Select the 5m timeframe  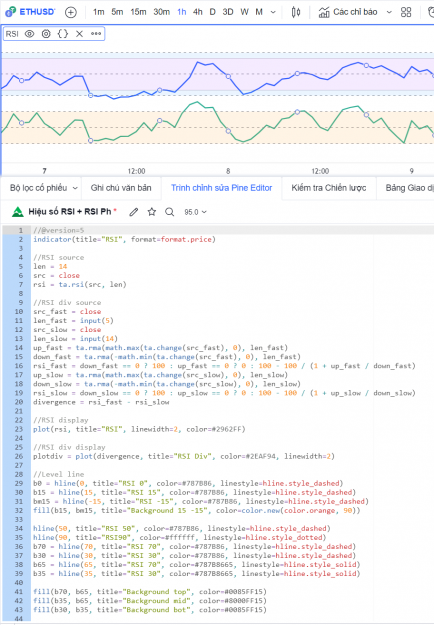(x=117, y=12)
